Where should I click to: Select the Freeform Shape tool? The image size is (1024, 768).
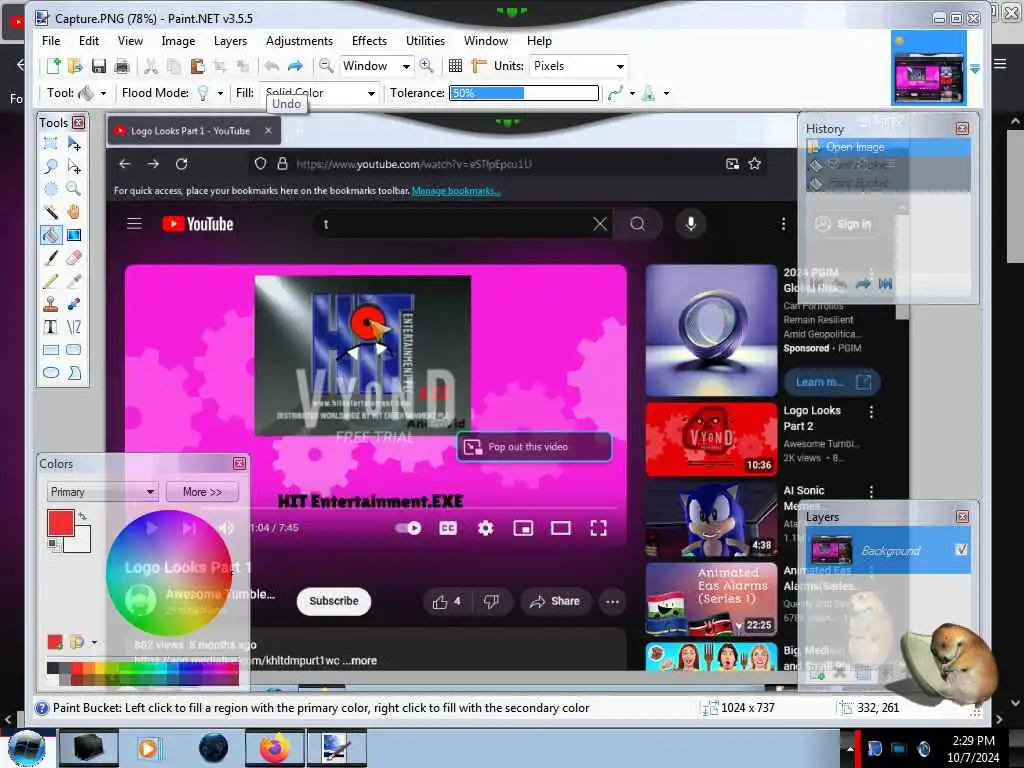[74, 373]
